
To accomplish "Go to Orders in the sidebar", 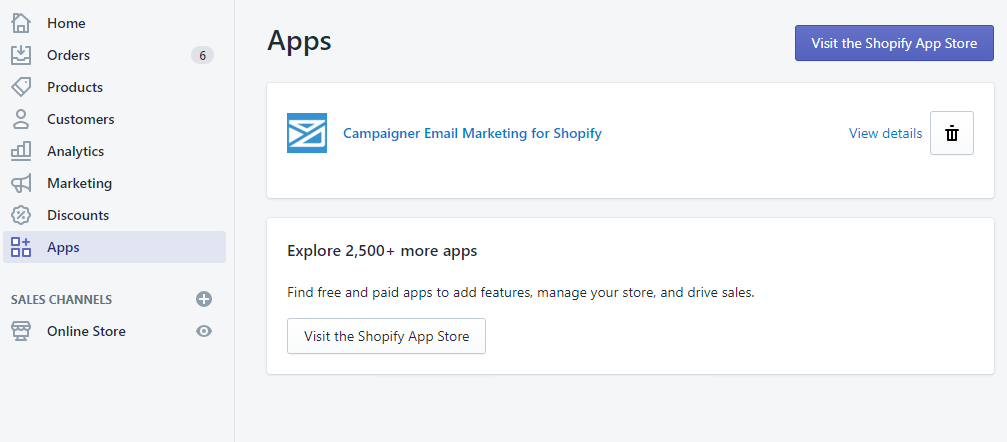I will 68,55.
